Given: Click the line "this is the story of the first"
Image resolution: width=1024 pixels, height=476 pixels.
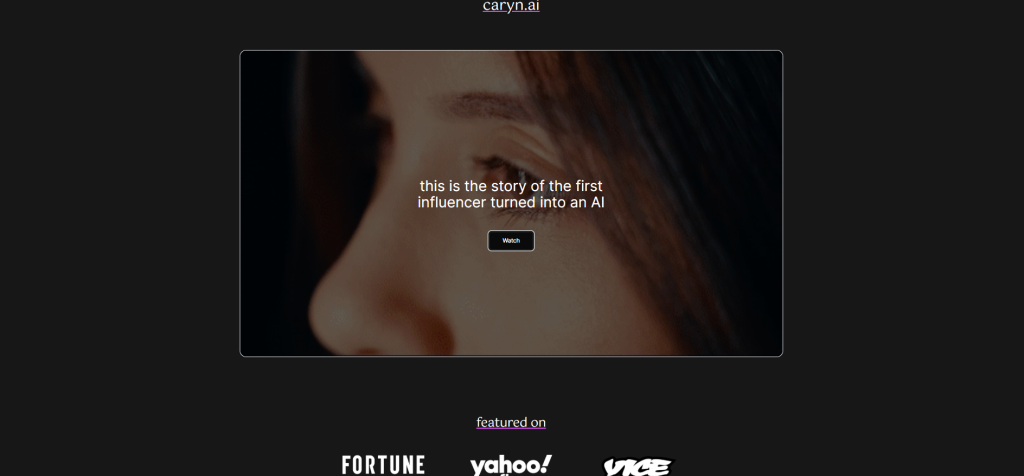Looking at the screenshot, I should 511,186.
